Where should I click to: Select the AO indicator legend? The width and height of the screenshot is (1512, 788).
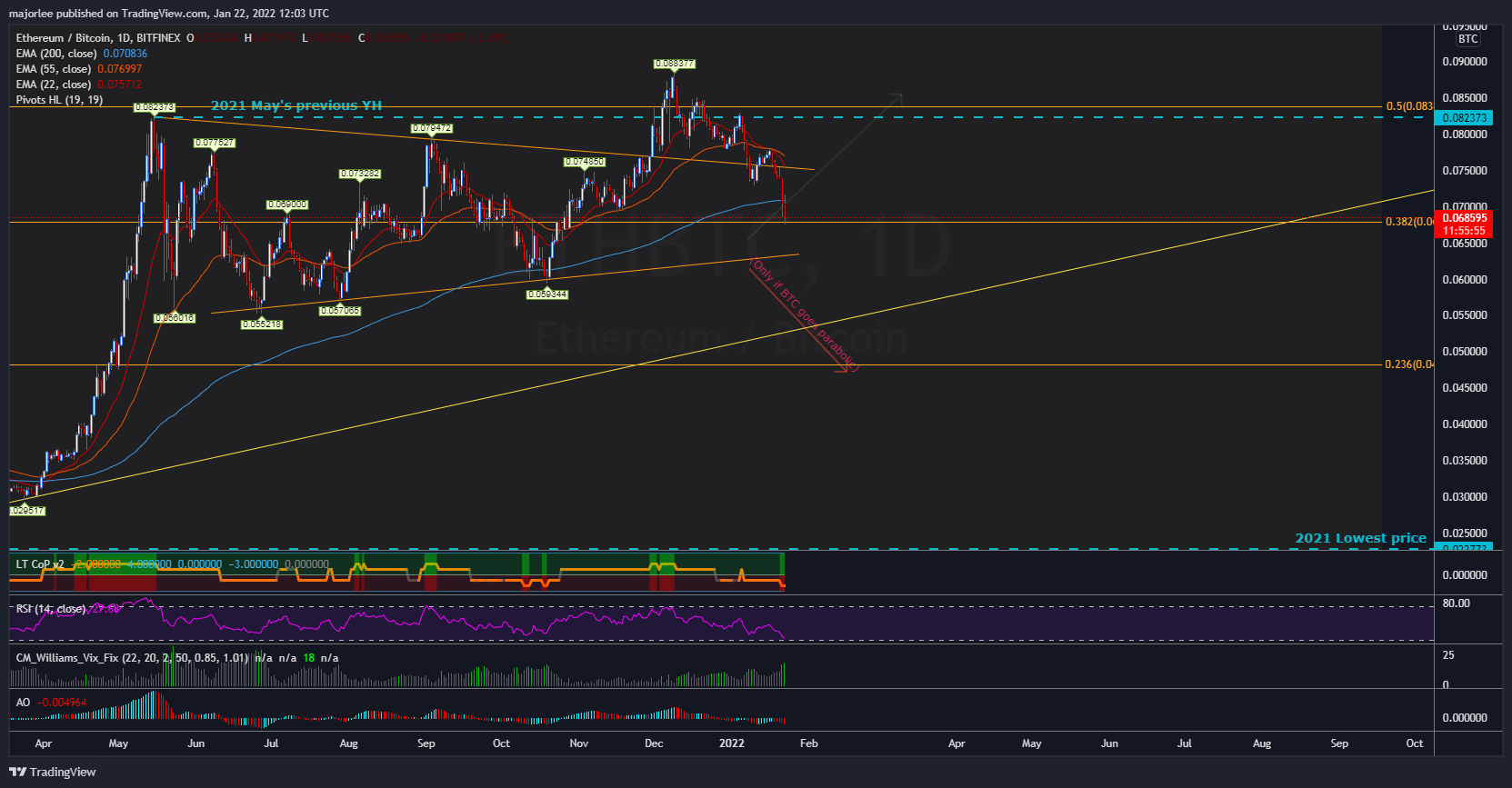point(23,702)
